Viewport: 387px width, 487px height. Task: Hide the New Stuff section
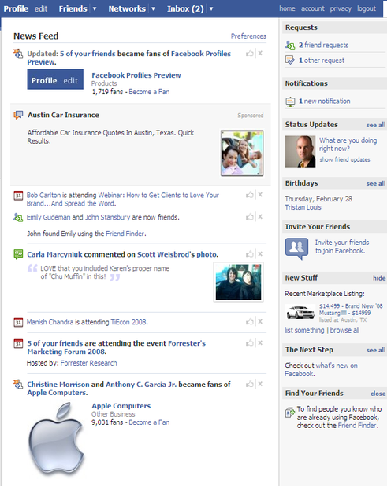(x=379, y=278)
